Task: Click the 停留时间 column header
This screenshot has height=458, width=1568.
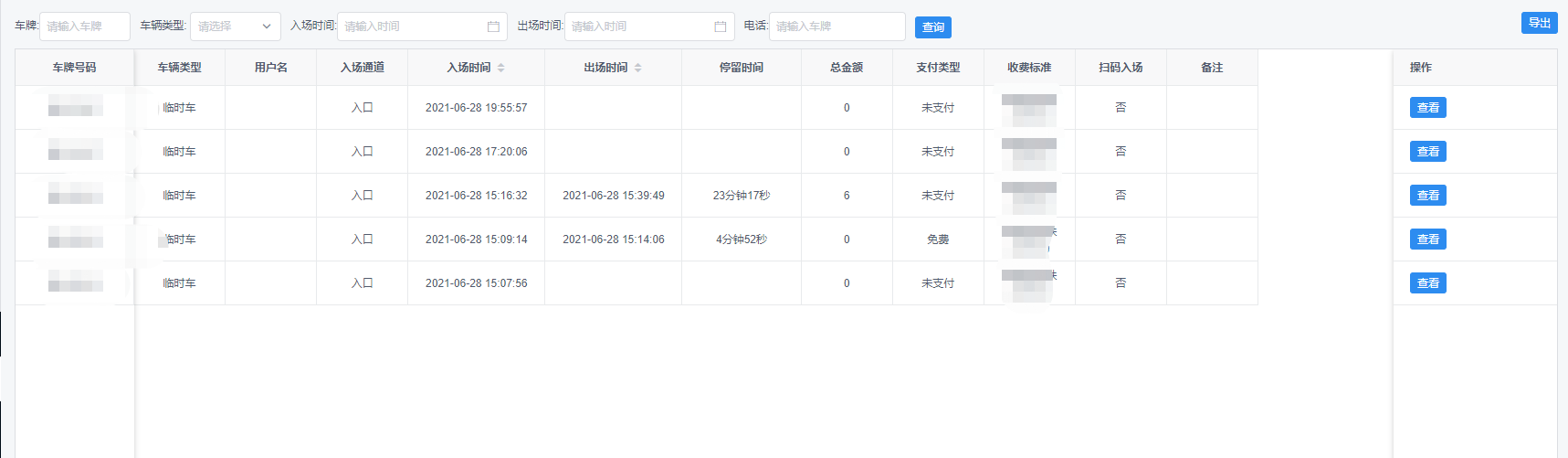Action: point(742,68)
